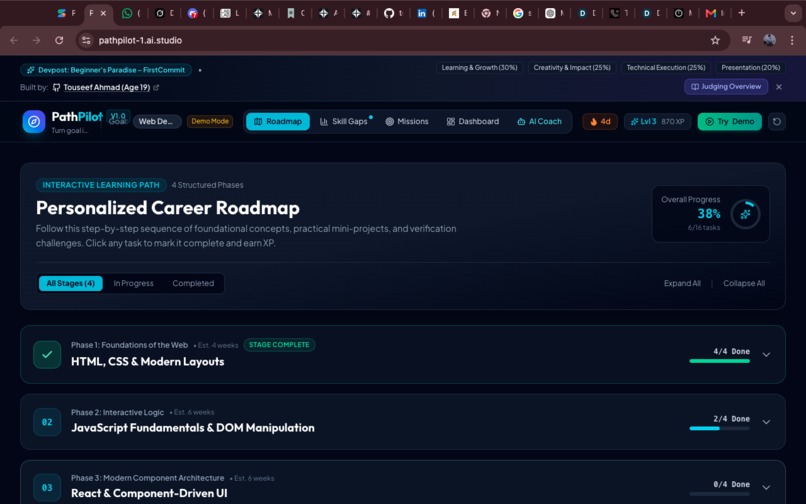
Task: Open the Gmail browser tab
Action: (711, 13)
